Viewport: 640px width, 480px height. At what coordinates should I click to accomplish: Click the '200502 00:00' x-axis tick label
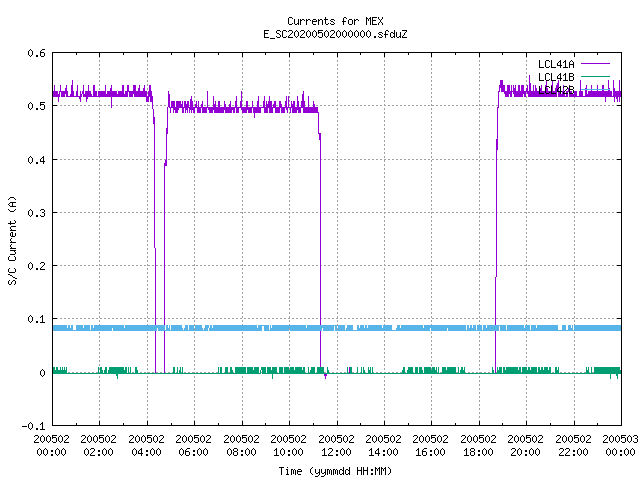(51, 445)
